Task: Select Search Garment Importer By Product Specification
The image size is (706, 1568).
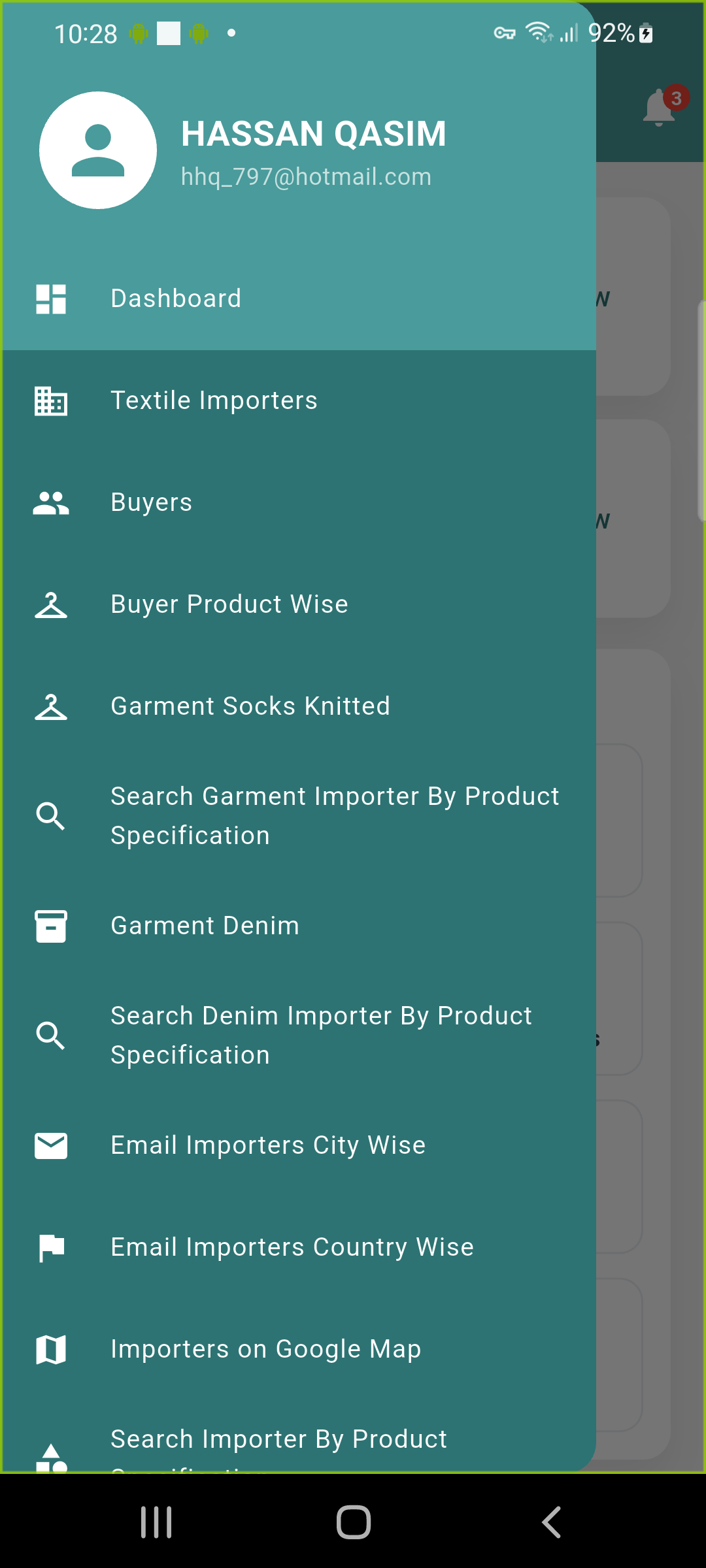Action: tap(335, 816)
